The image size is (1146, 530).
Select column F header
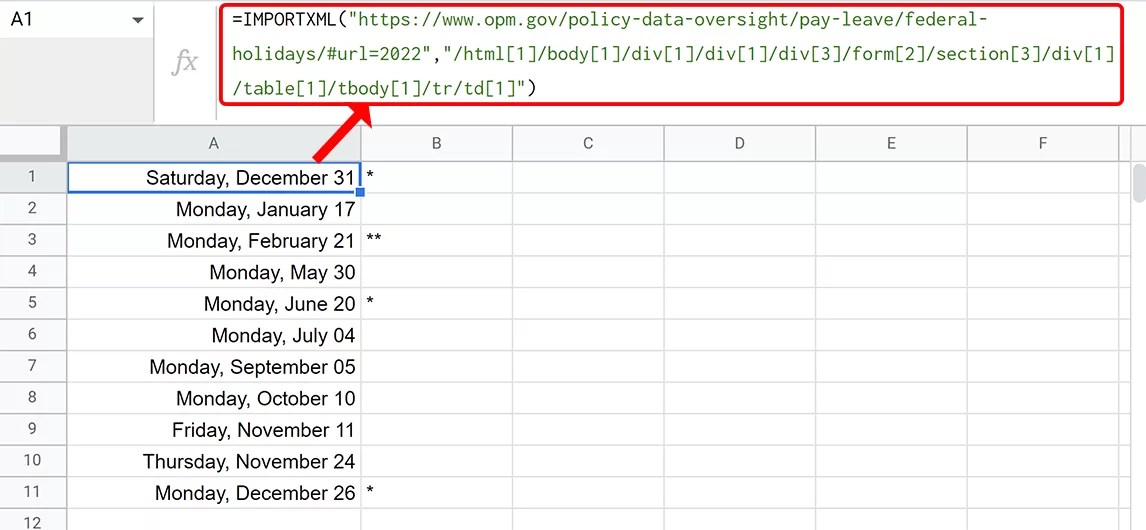(1043, 144)
